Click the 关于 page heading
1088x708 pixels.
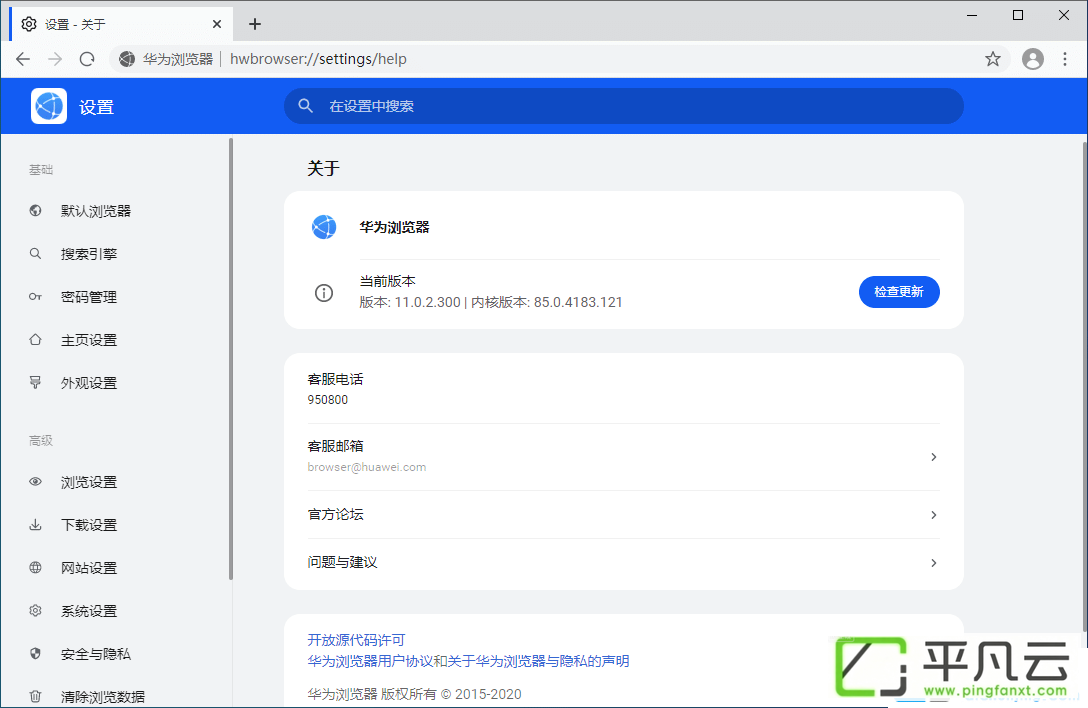(323, 168)
